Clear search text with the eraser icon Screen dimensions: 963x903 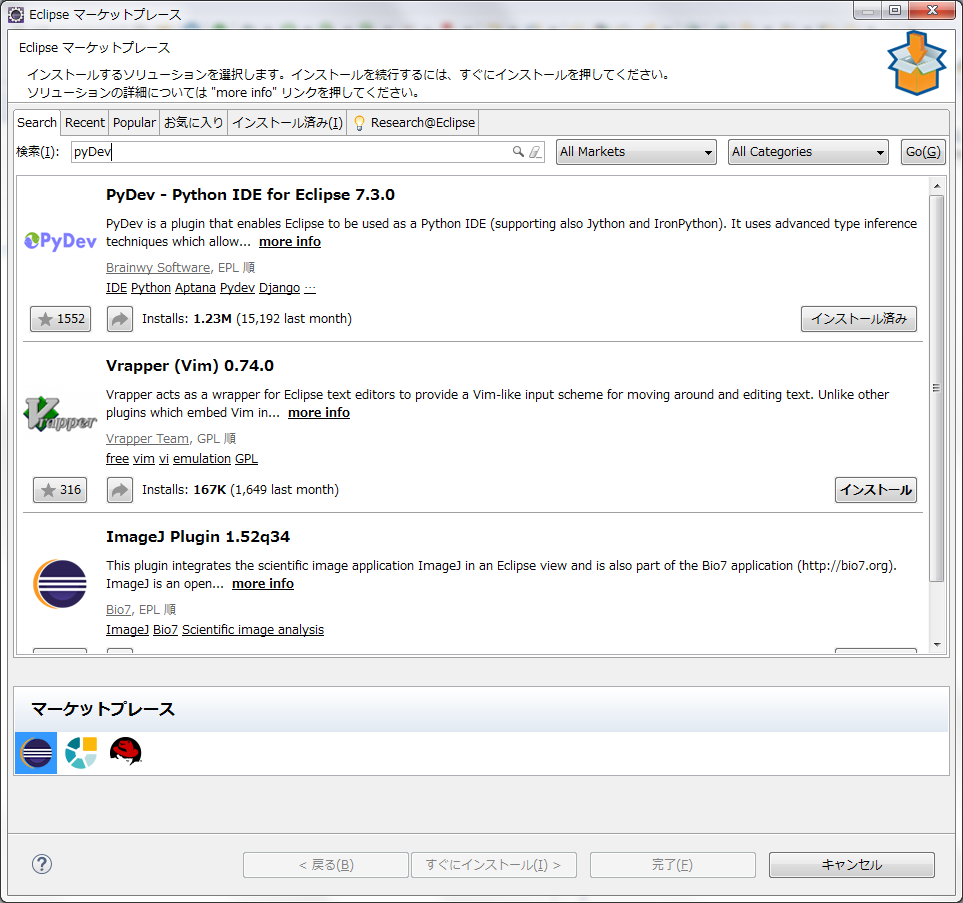tap(534, 152)
